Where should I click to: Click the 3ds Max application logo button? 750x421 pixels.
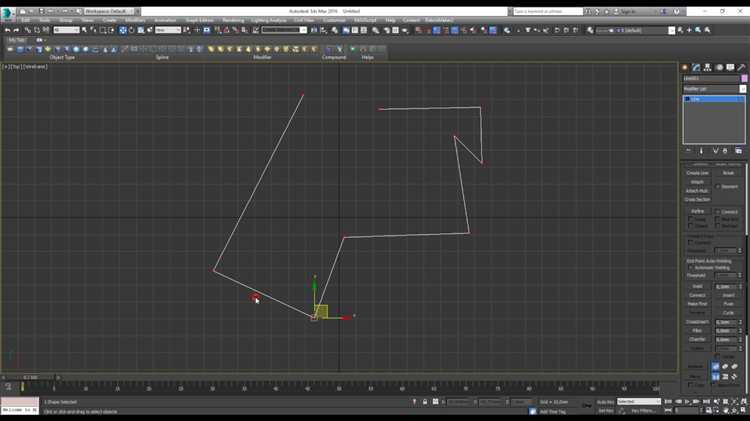coord(7,13)
